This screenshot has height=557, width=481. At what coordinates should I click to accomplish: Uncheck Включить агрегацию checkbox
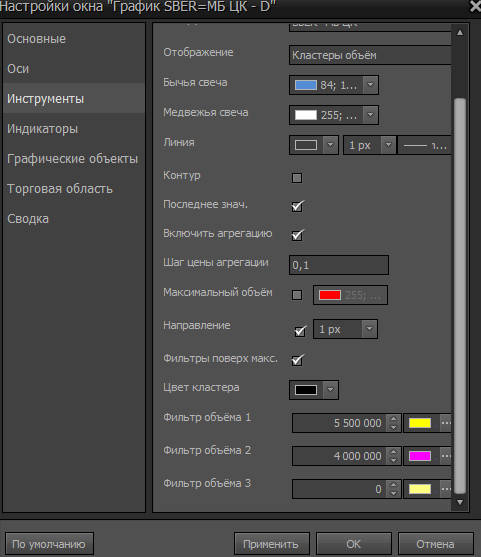pyautogui.click(x=297, y=235)
